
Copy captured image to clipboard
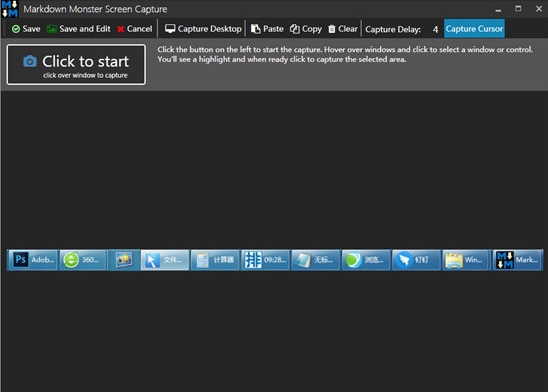pyautogui.click(x=306, y=29)
